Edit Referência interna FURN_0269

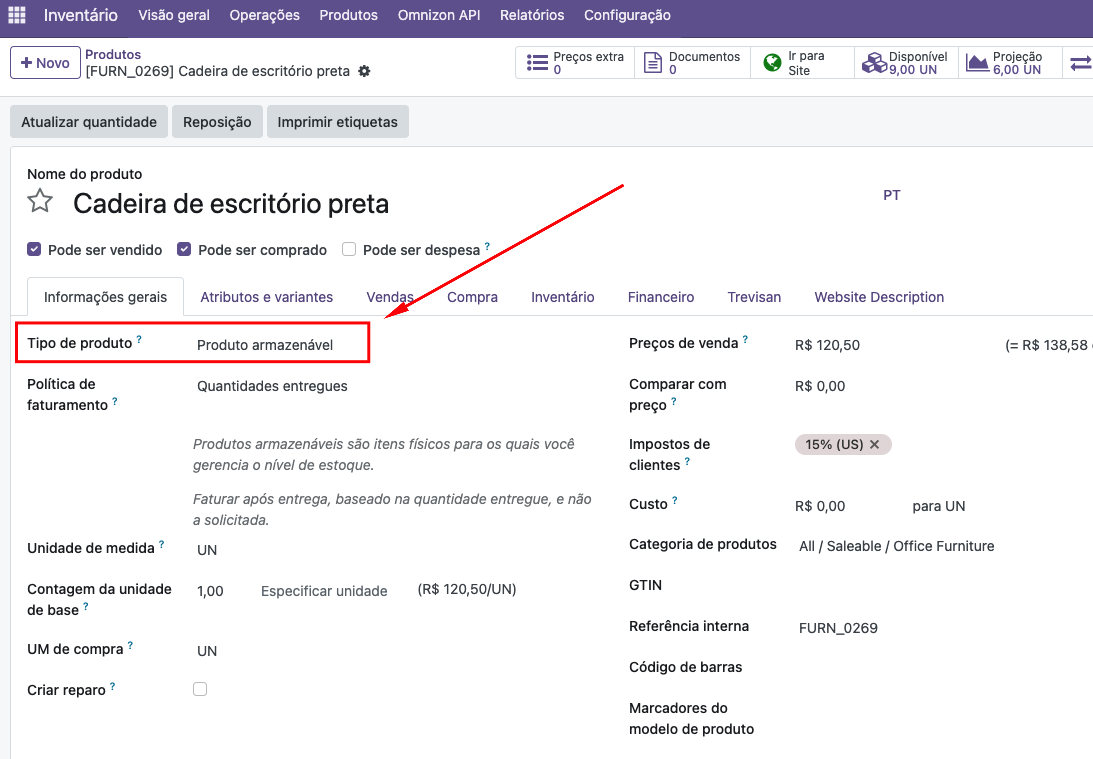point(838,628)
